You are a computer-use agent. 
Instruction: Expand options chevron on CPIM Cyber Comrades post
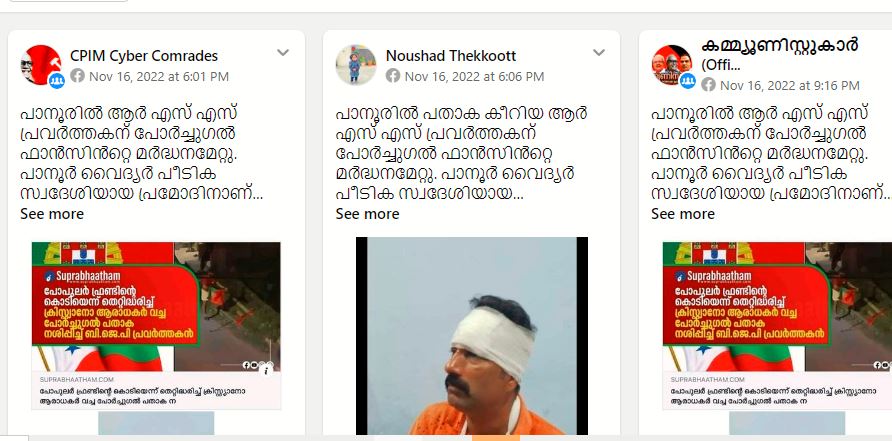pos(283,53)
